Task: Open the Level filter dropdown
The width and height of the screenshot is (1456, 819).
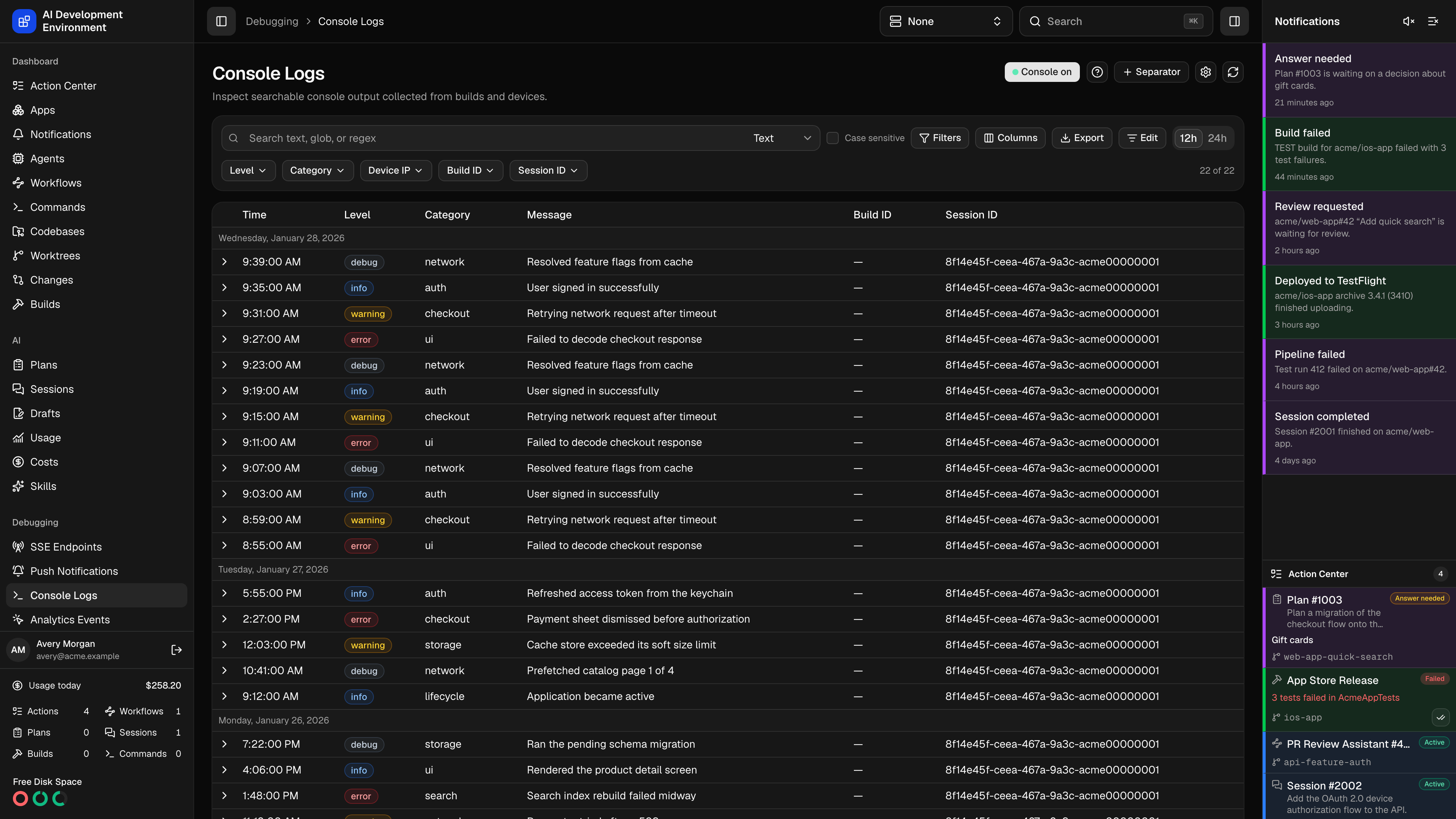Action: 248,170
